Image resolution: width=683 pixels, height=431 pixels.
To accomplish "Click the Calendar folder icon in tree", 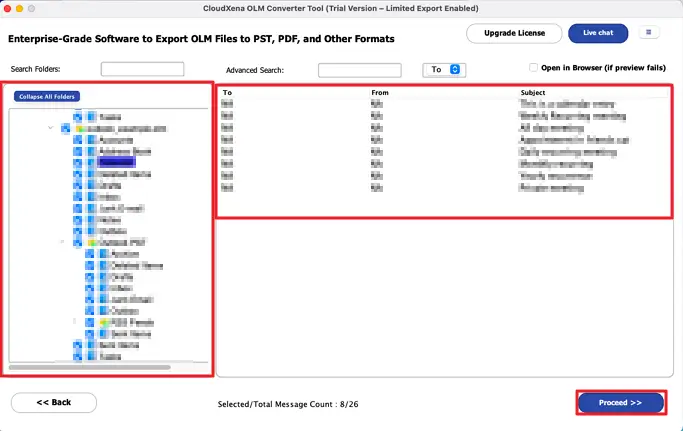I will click(x=91, y=160).
